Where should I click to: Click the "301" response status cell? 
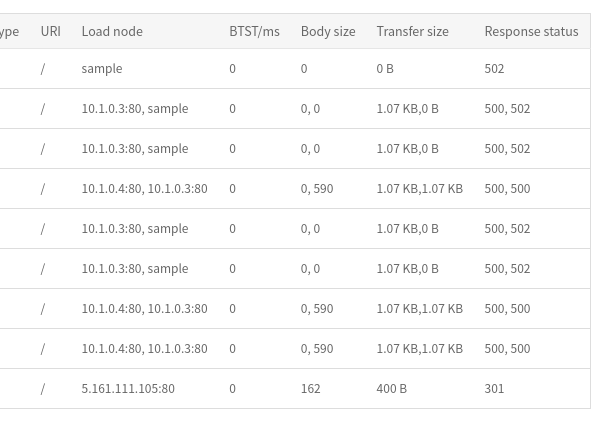click(x=494, y=388)
